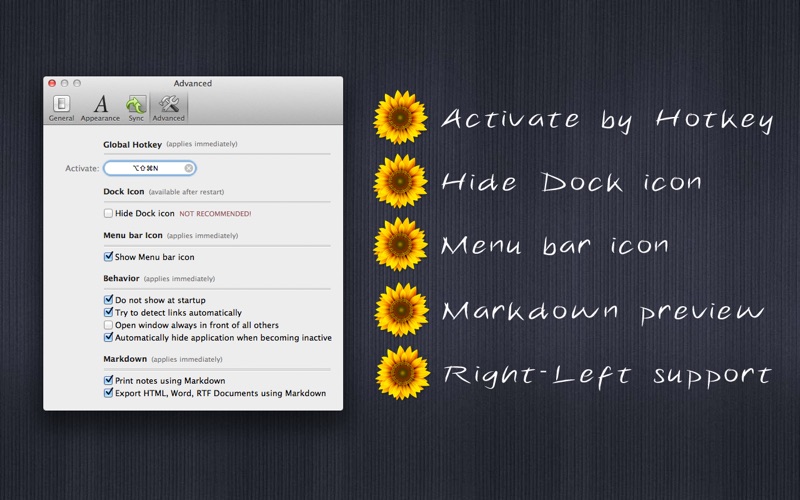Viewport: 800px width, 500px height.
Task: Toggle Automatically hide application when becoming inactive
Action: click(108, 337)
